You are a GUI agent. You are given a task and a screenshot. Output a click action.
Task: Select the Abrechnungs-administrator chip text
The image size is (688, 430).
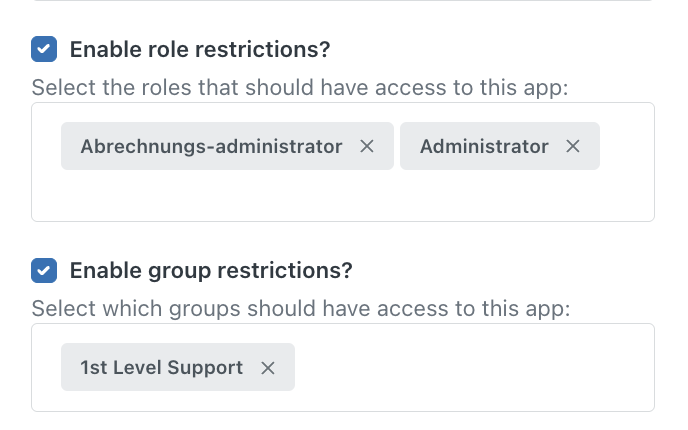211,146
